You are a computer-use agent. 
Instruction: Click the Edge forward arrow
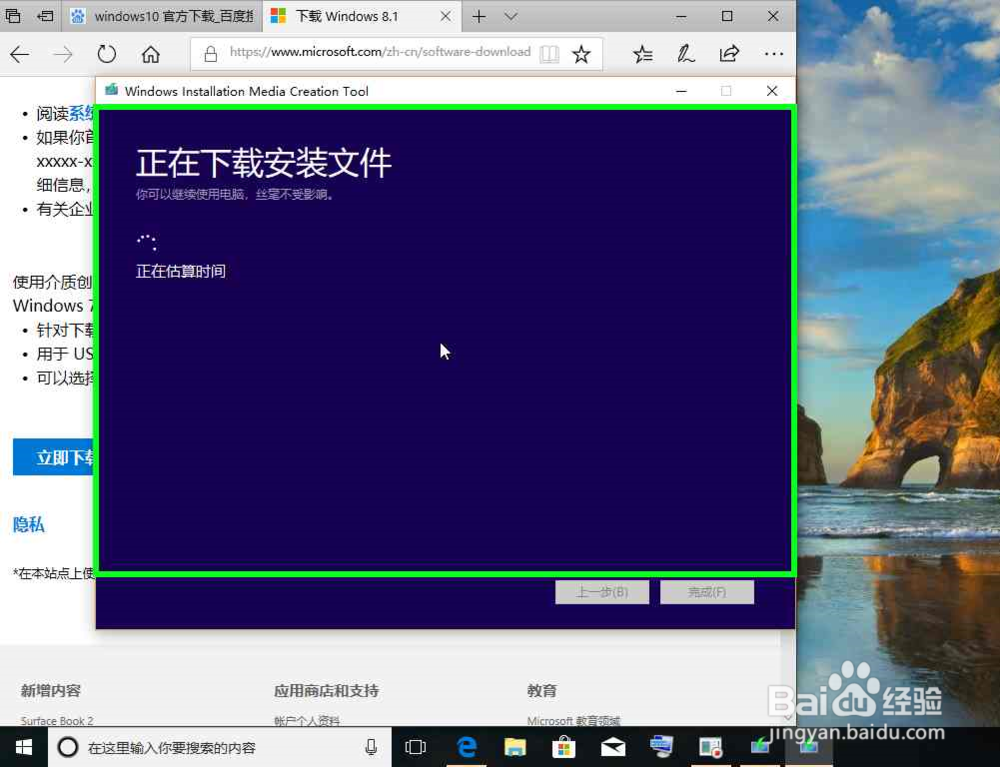[x=62, y=55]
